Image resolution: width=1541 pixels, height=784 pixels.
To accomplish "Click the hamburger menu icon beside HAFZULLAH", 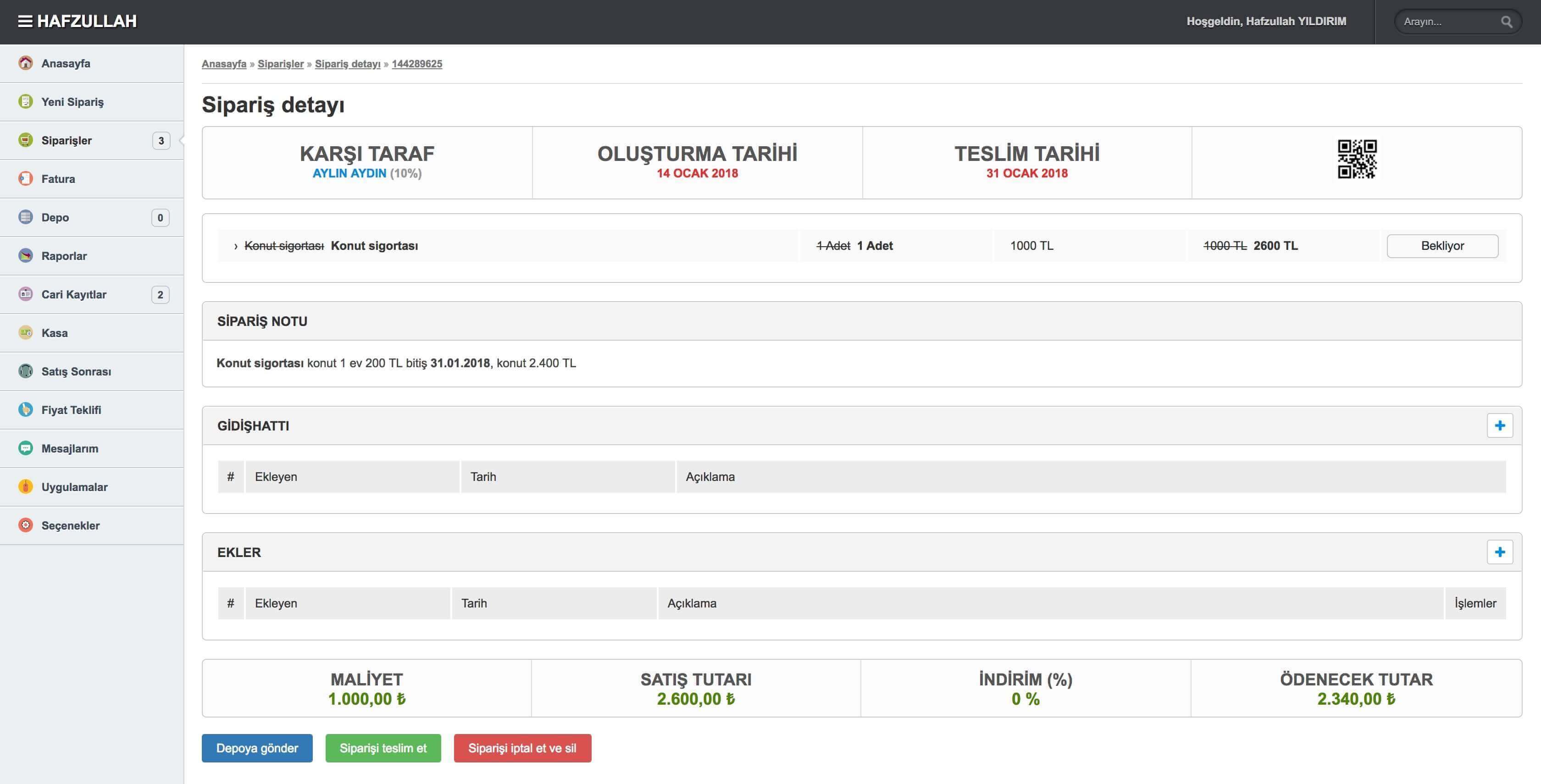I will pos(25,22).
